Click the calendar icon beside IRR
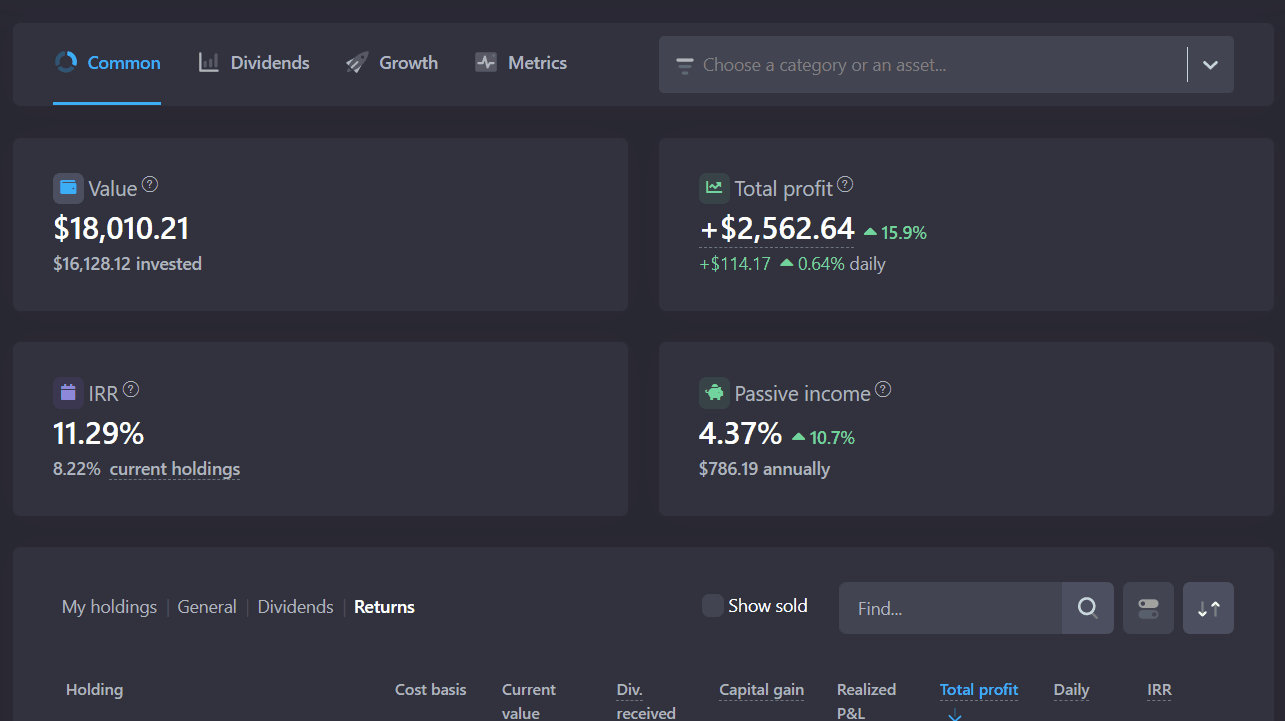 coord(68,393)
